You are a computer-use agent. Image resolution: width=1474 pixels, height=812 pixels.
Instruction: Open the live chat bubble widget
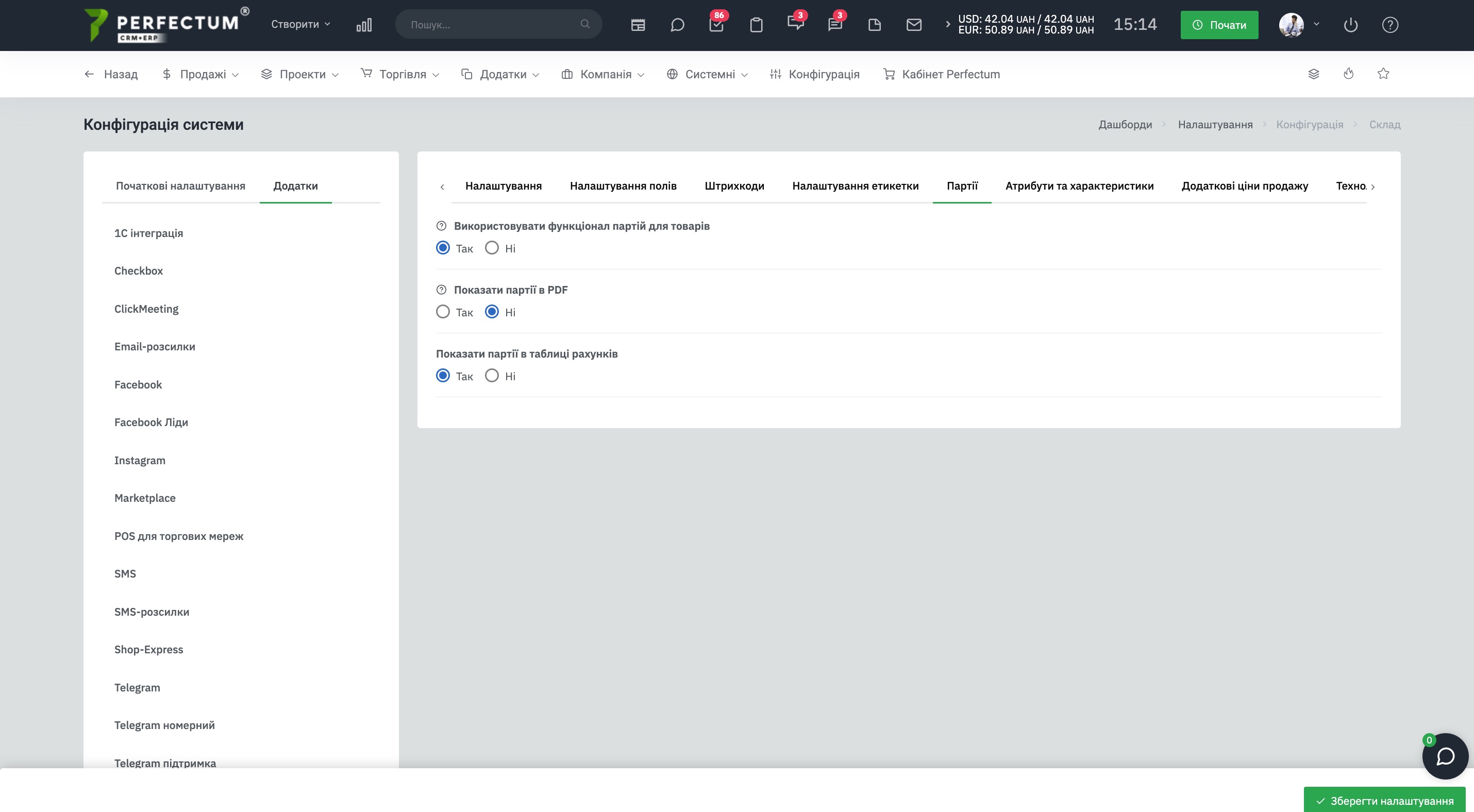[x=1445, y=756]
